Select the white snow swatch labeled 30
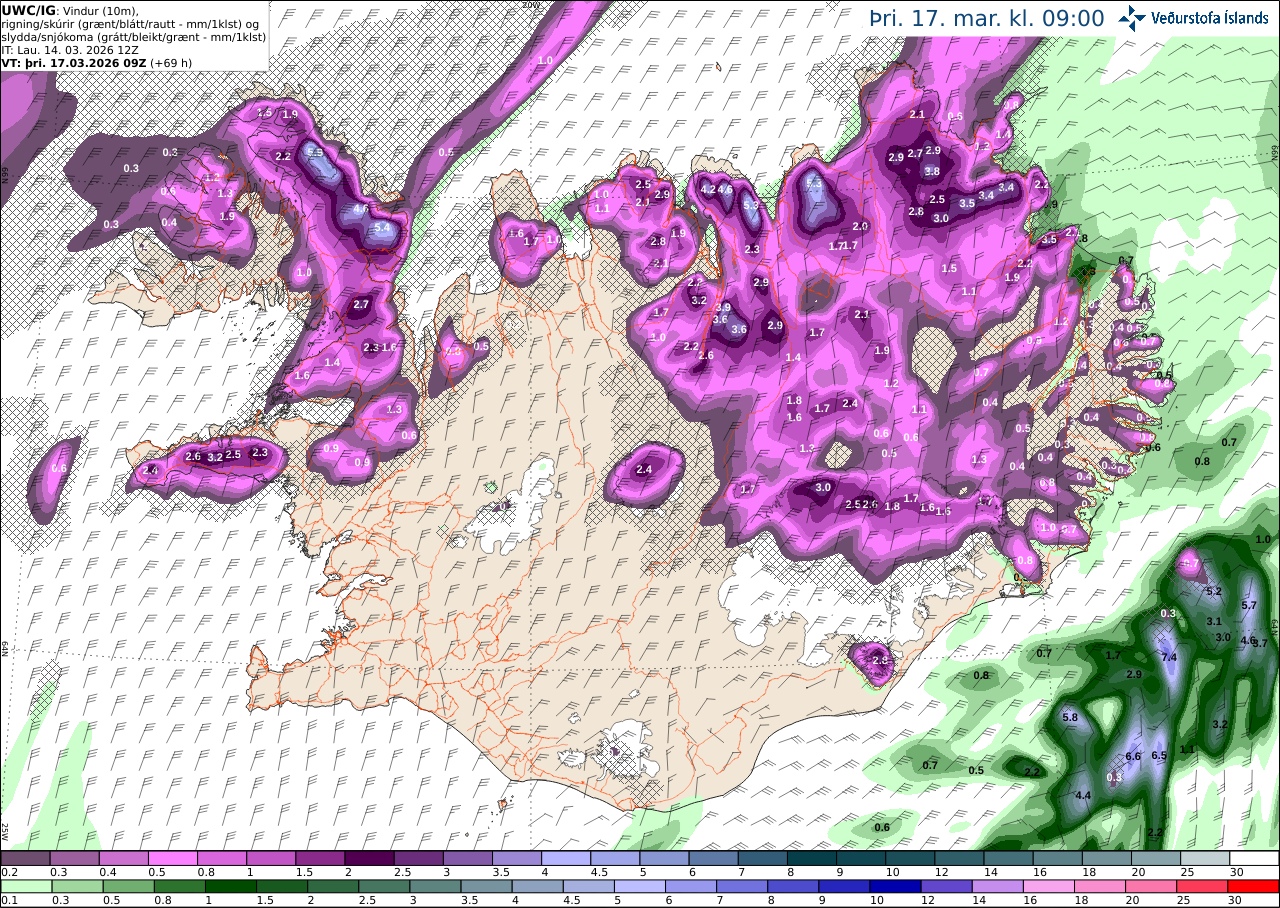This screenshot has width=1280, height=908. 1255,858
